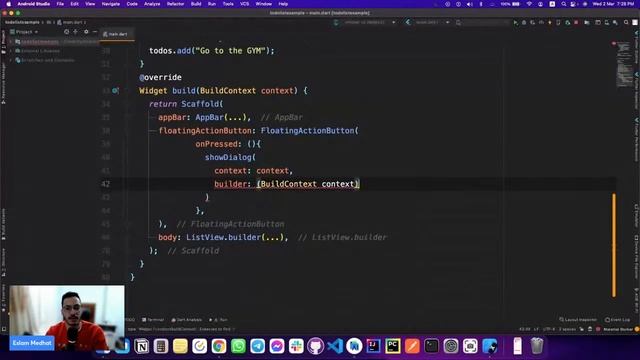
Task: Expand Scratches and Consoles in the project tree
Action: (x=11, y=60)
